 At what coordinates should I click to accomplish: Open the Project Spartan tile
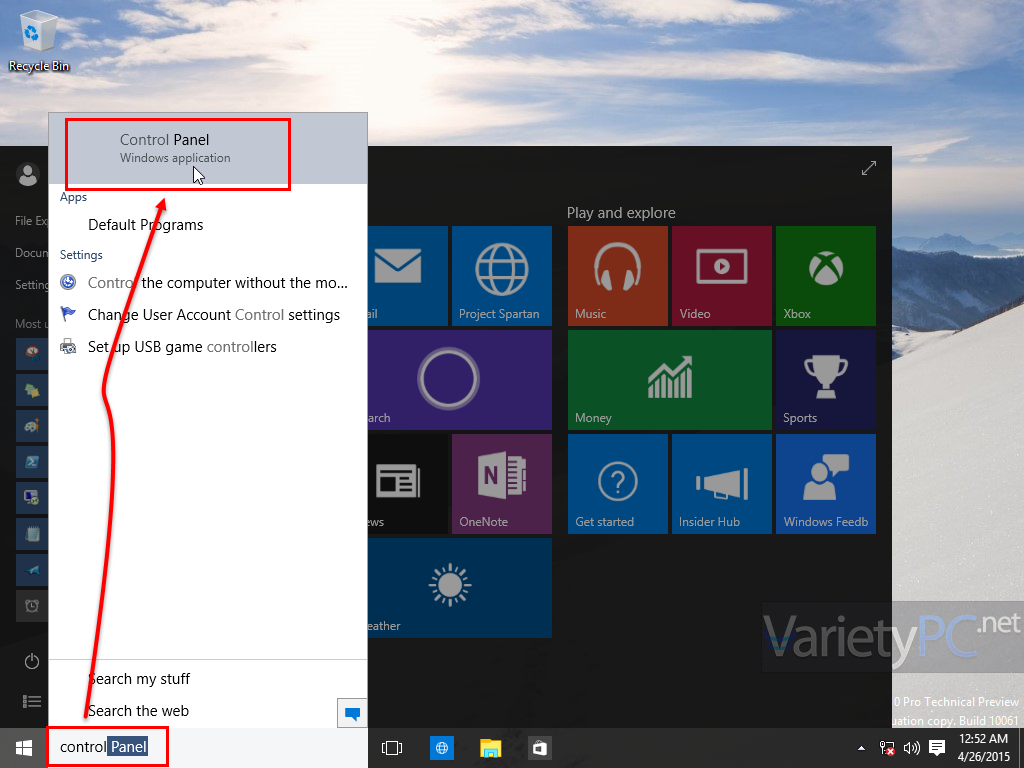coord(502,276)
